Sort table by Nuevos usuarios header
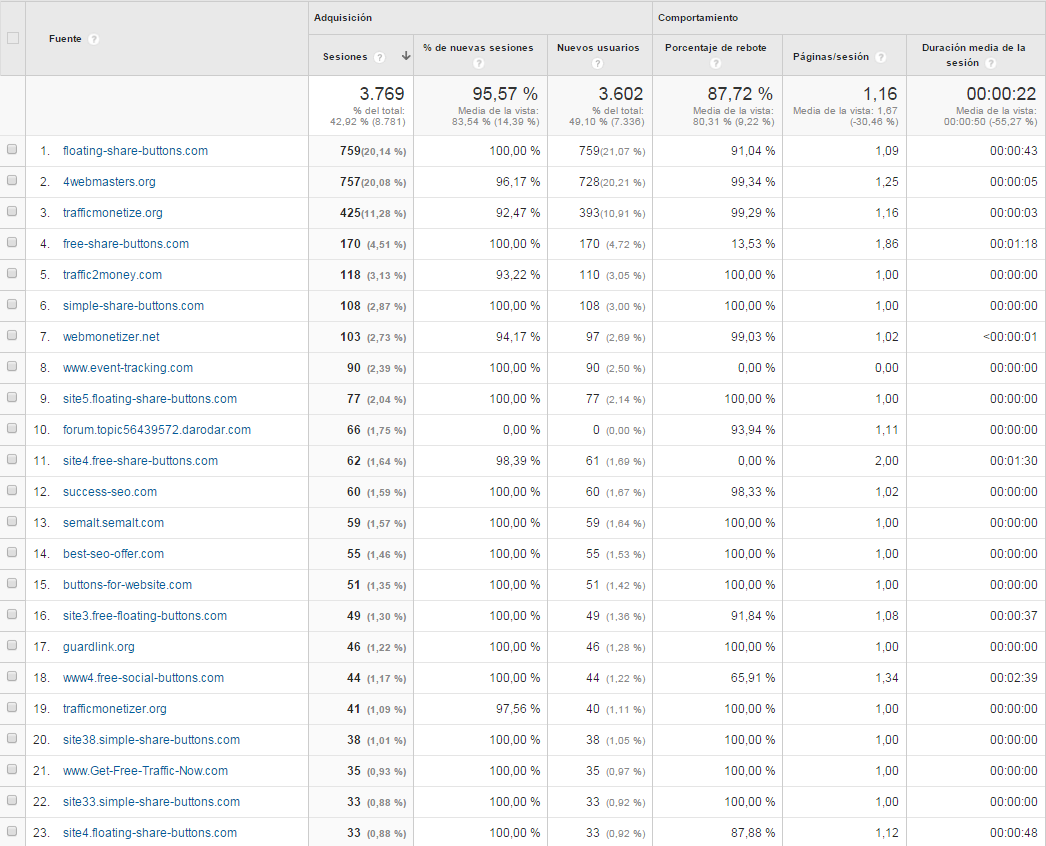The height and width of the screenshot is (846, 1046). pos(598,47)
